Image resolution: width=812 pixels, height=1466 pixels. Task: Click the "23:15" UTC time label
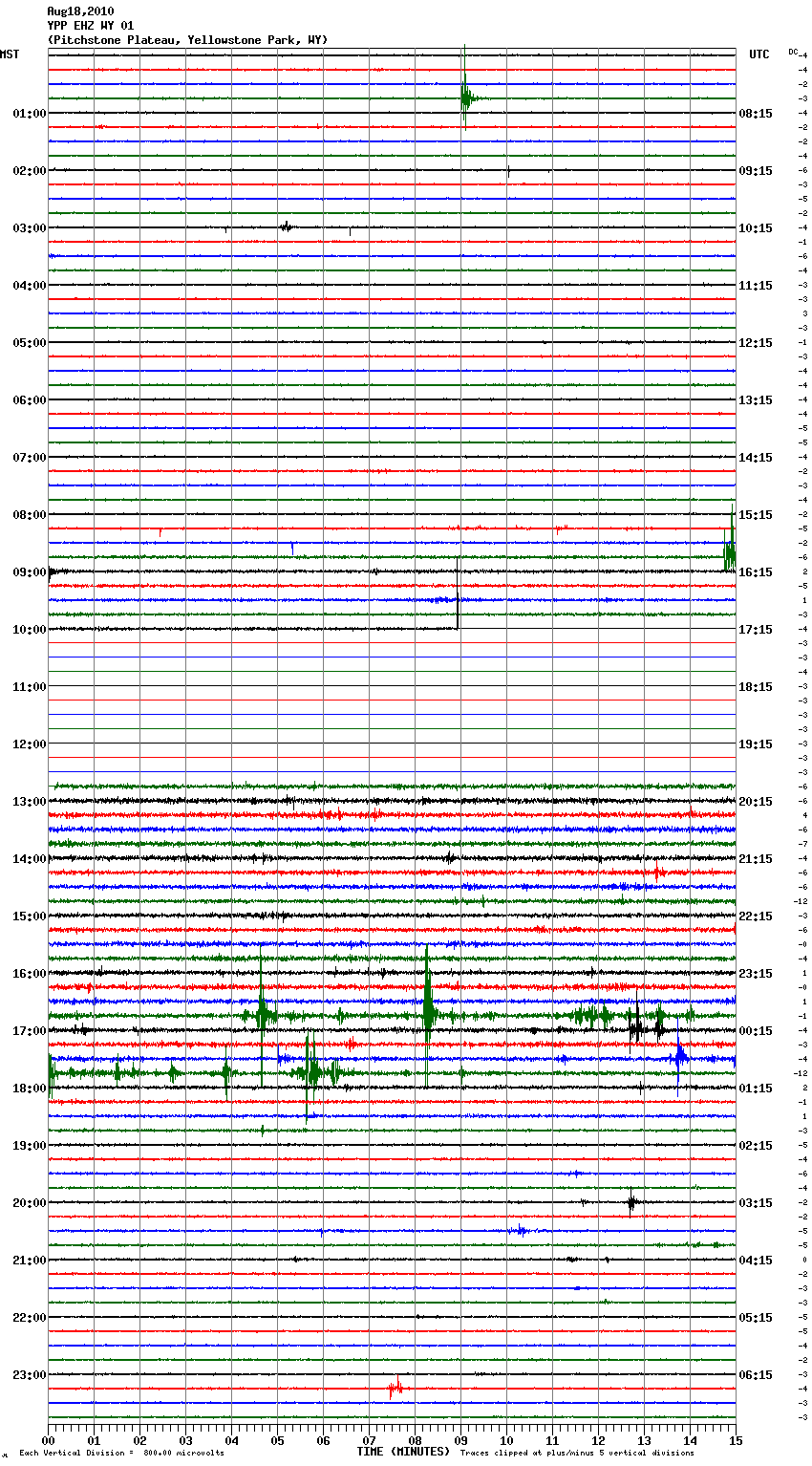point(756,974)
